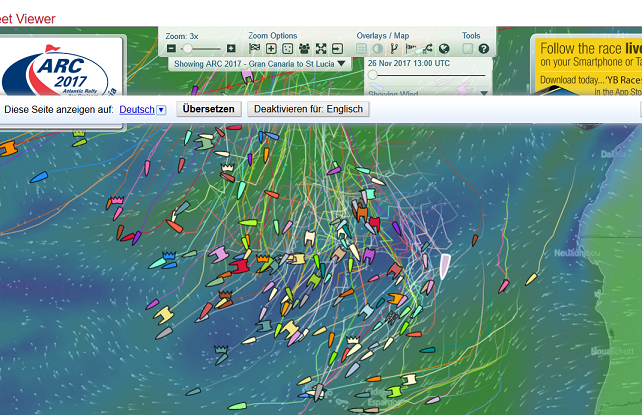This screenshot has height=415, width=642.
Task: Click the ARC 2017 logo
Action: 58,70
